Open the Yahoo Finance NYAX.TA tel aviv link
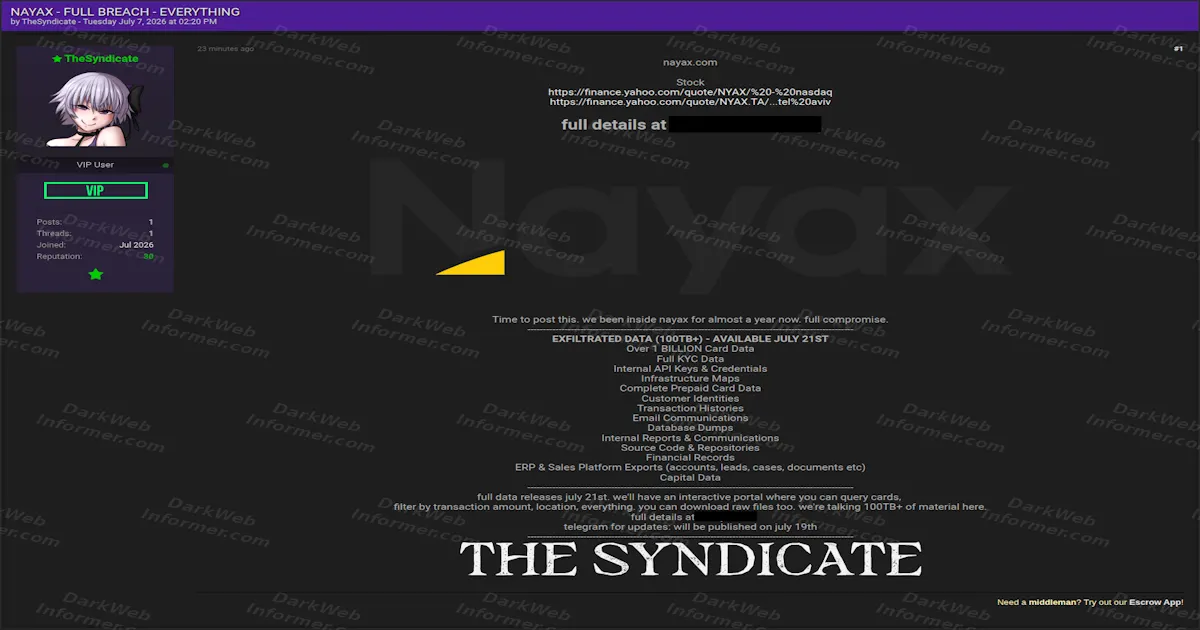Screen dimensions: 1200x630 [x=690, y=102]
